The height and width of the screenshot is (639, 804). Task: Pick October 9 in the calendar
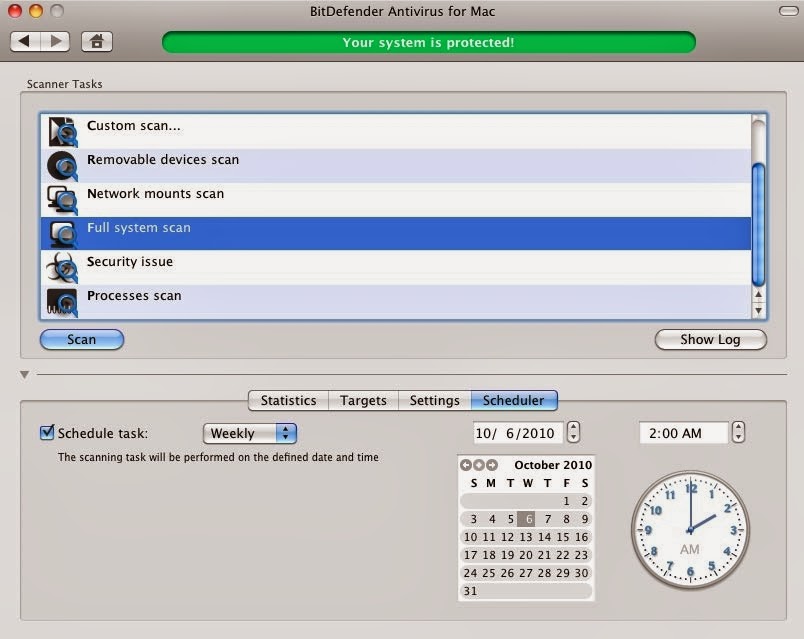point(585,519)
